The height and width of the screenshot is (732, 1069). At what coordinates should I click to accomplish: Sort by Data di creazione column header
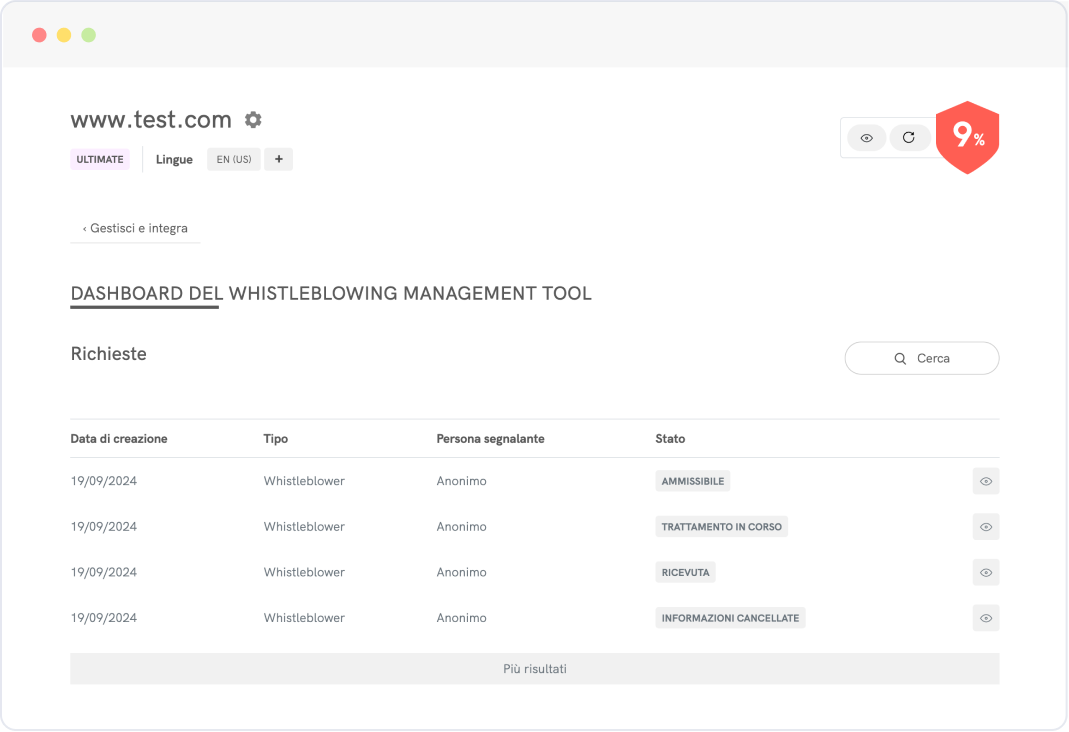pos(119,439)
